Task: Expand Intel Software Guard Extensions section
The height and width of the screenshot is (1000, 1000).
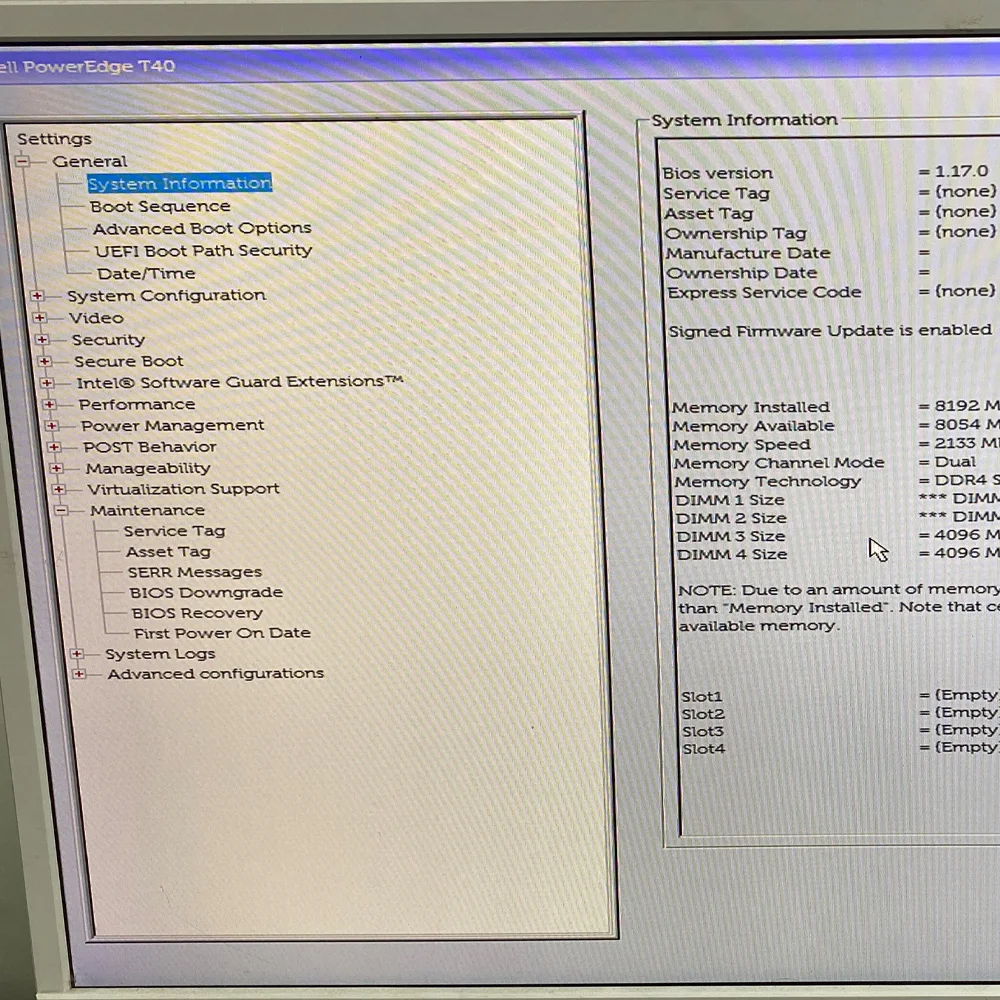Action: click(x=47, y=383)
